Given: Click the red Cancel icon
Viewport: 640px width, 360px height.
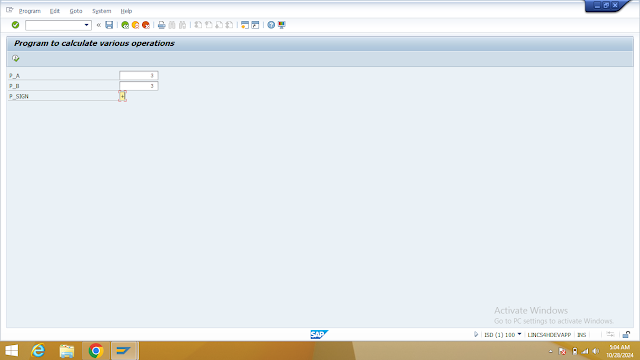Looking at the screenshot, I should (x=146, y=25).
